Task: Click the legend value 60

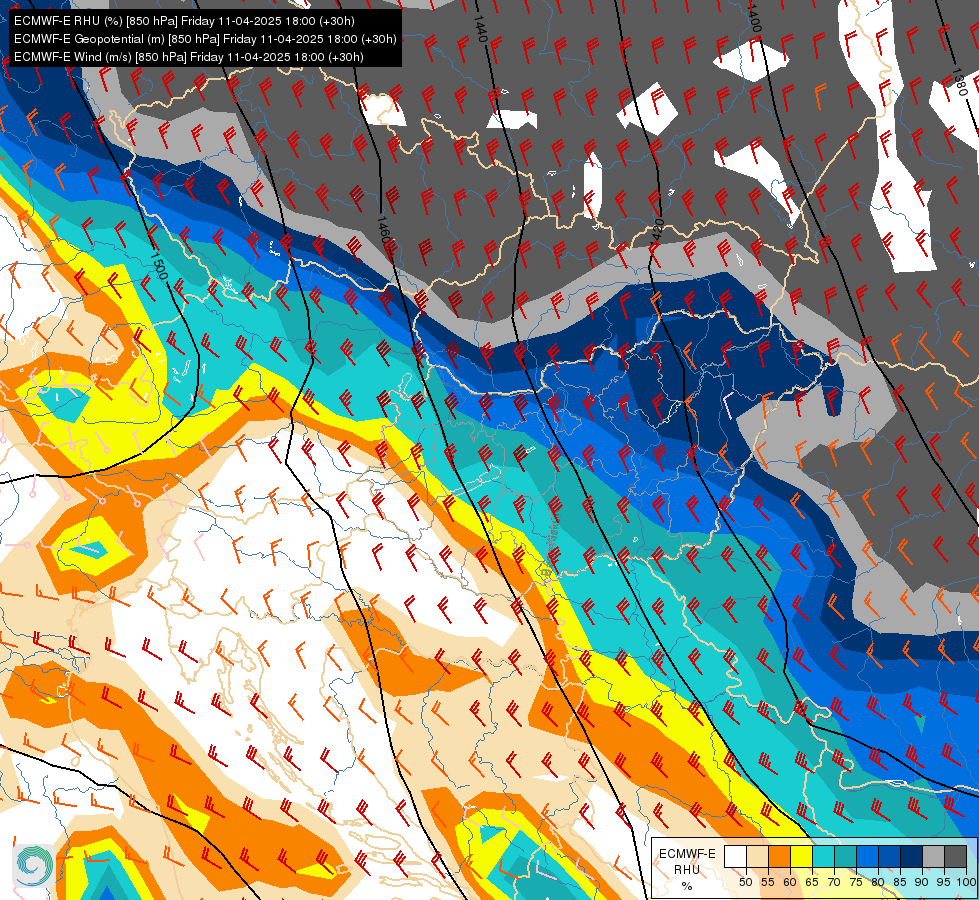Action: pyautogui.click(x=790, y=882)
